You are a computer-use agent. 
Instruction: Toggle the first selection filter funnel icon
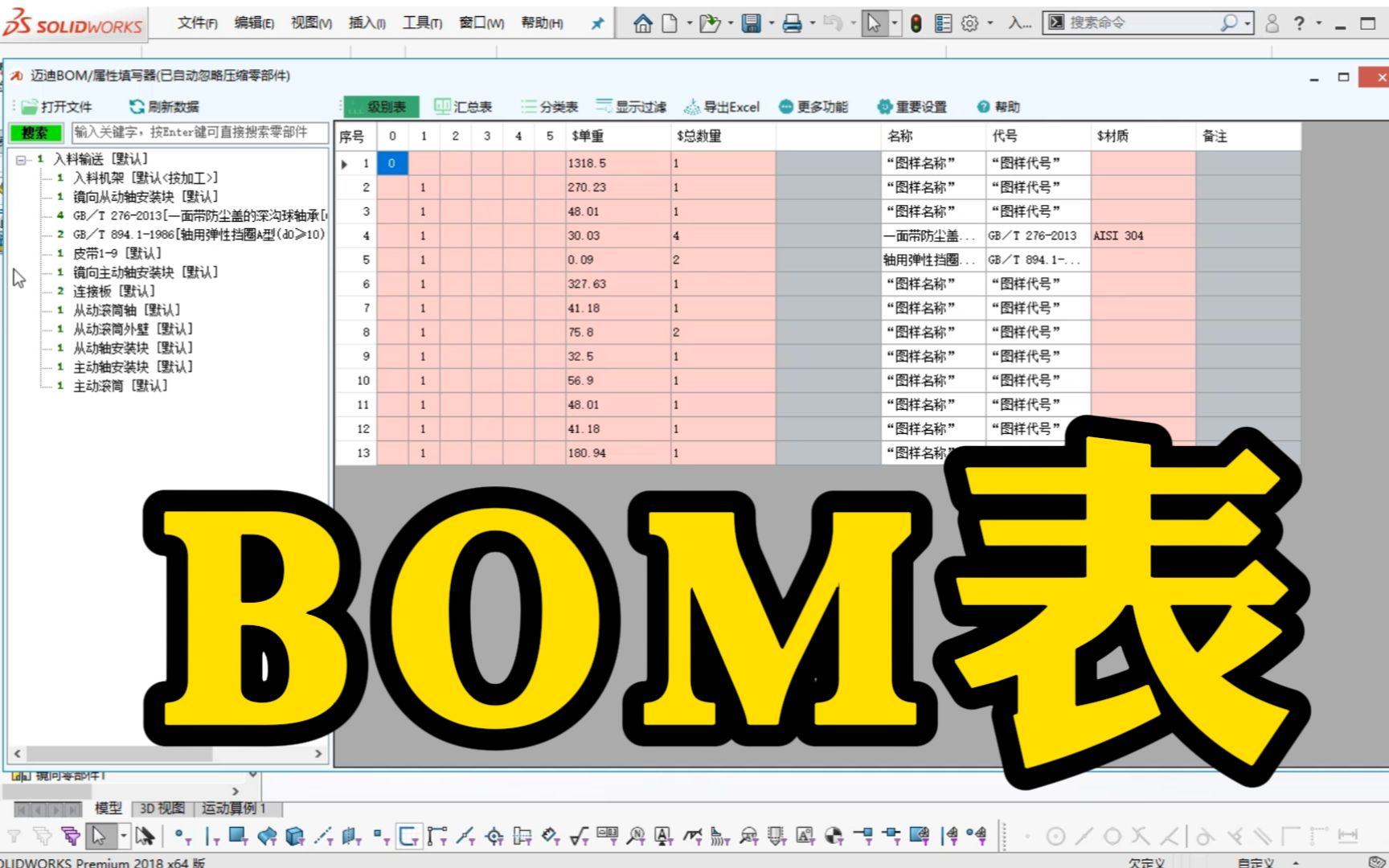tap(14, 836)
